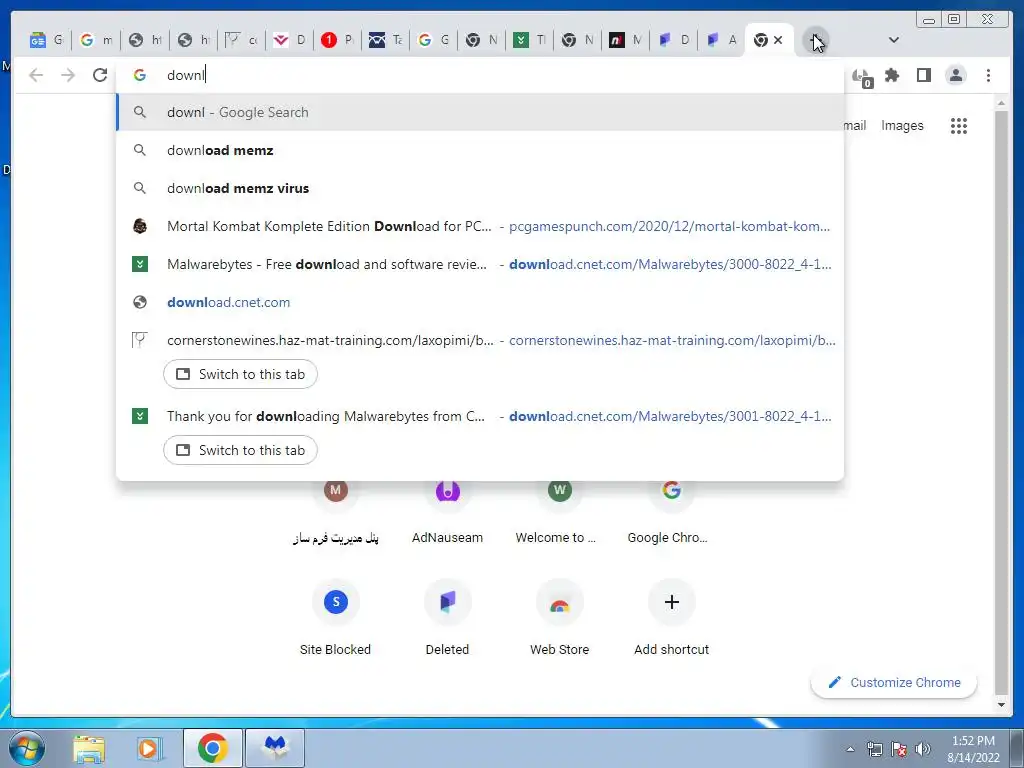
Task: Open the profile avatar menu
Action: [955, 75]
